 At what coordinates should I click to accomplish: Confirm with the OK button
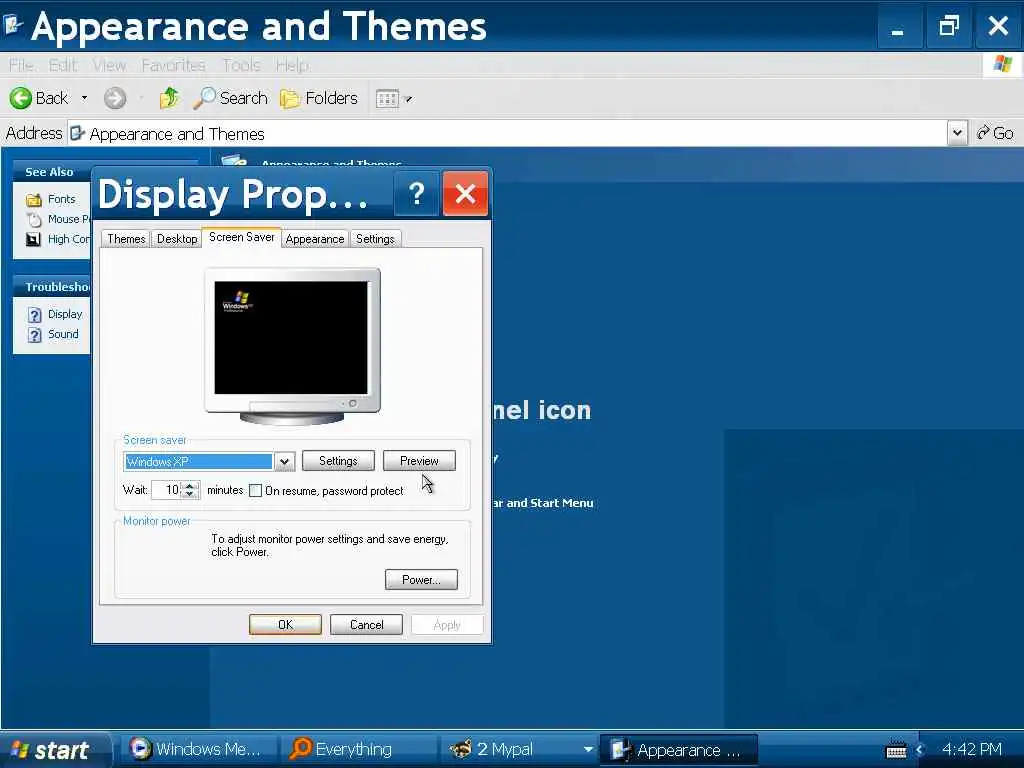pos(285,625)
